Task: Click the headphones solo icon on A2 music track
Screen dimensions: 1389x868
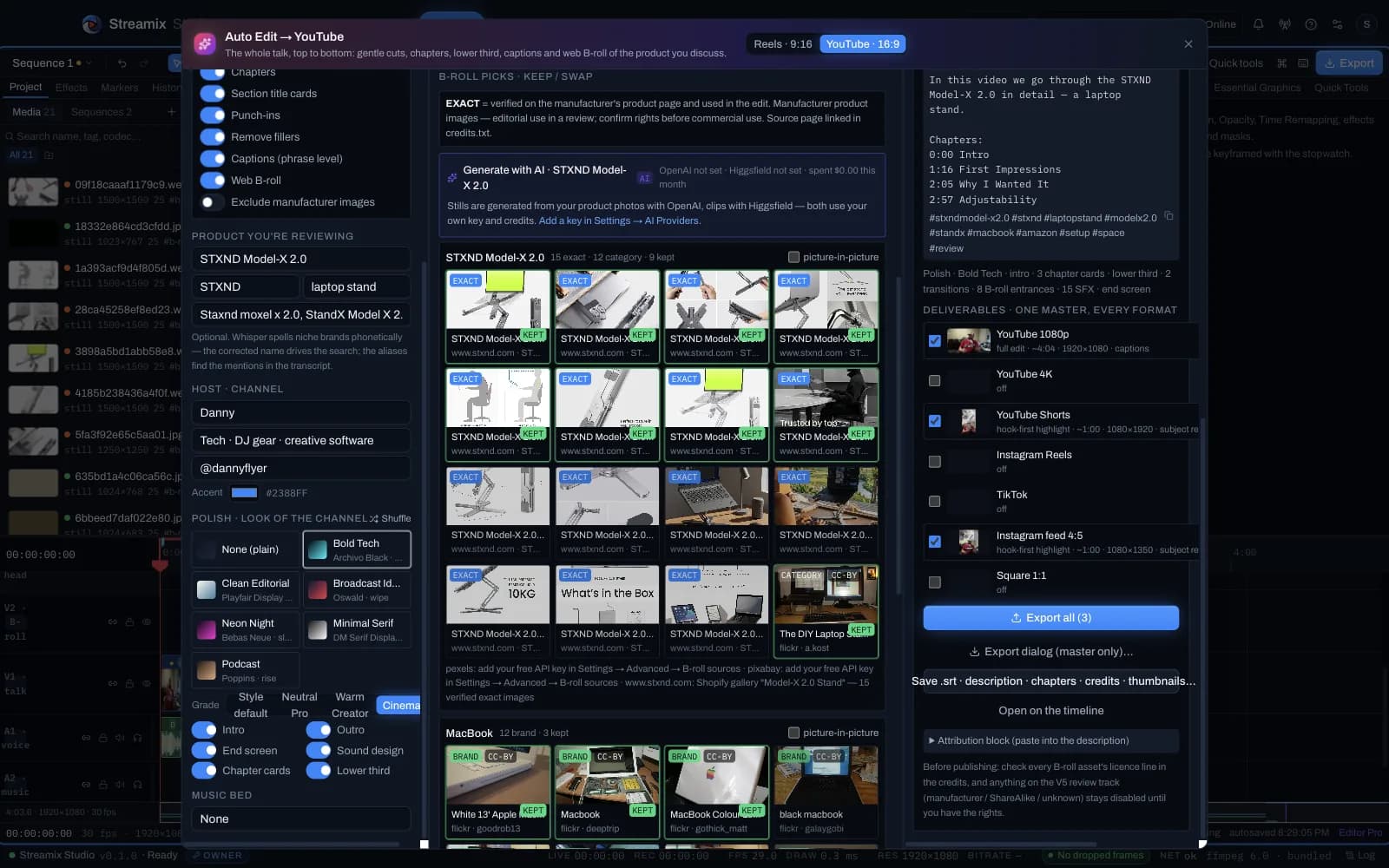Action: point(138,785)
